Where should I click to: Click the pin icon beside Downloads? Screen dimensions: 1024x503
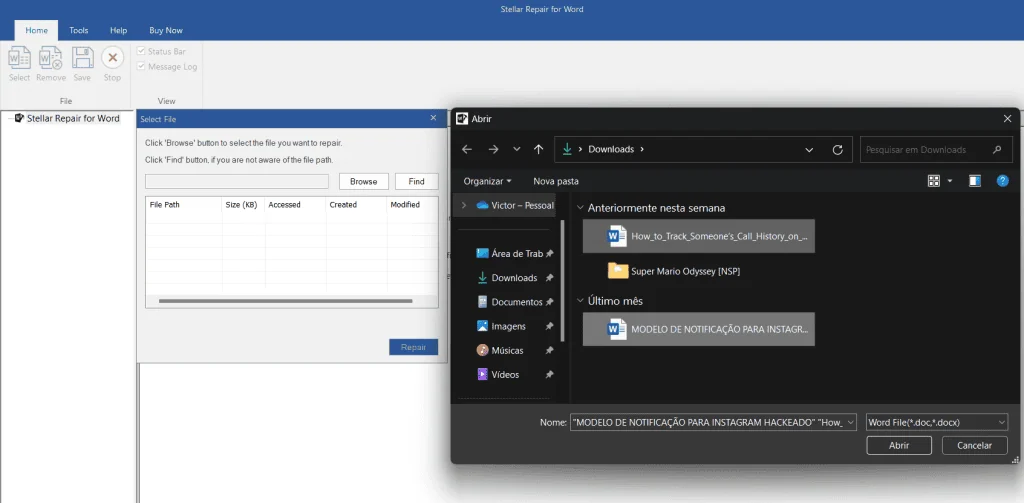[549, 278]
